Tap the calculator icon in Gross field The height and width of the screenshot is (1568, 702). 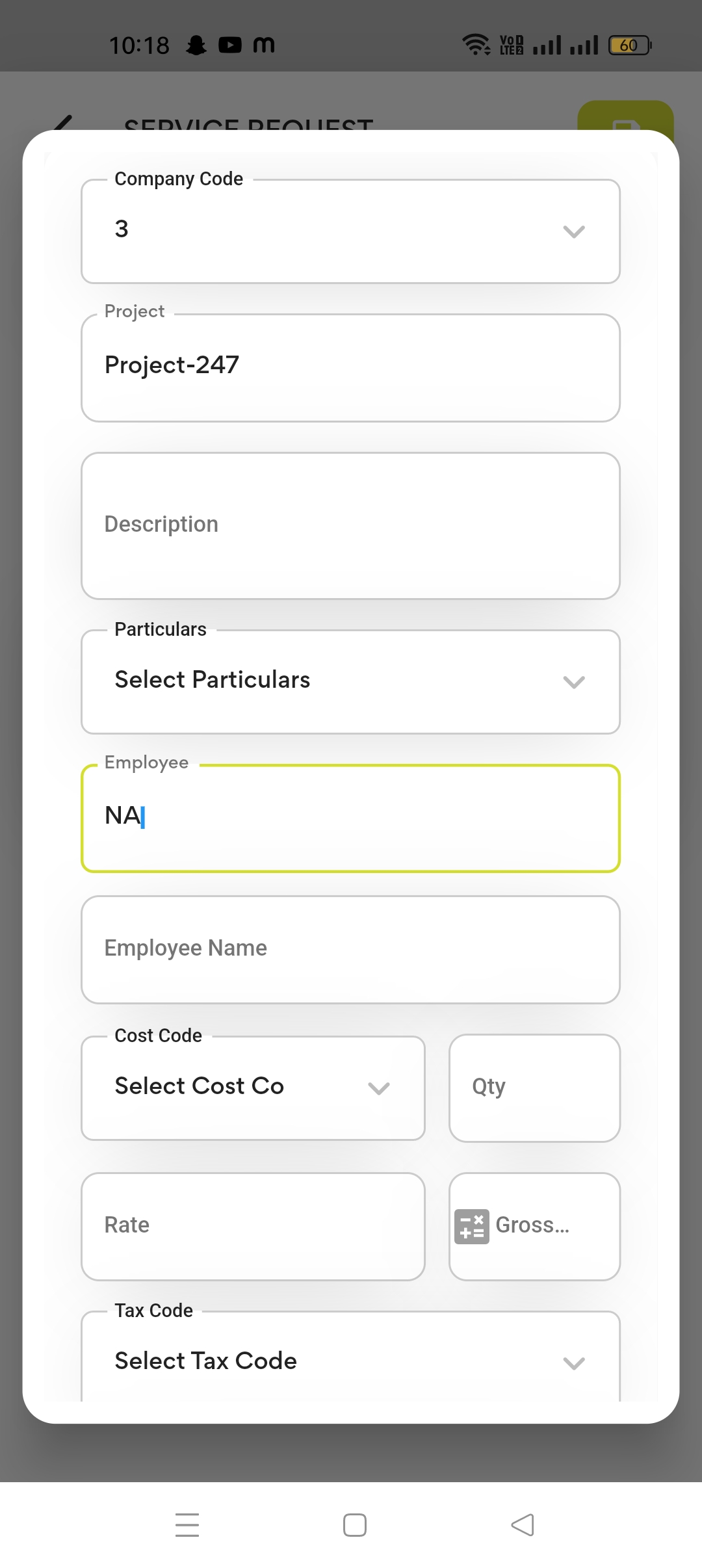click(x=471, y=1226)
